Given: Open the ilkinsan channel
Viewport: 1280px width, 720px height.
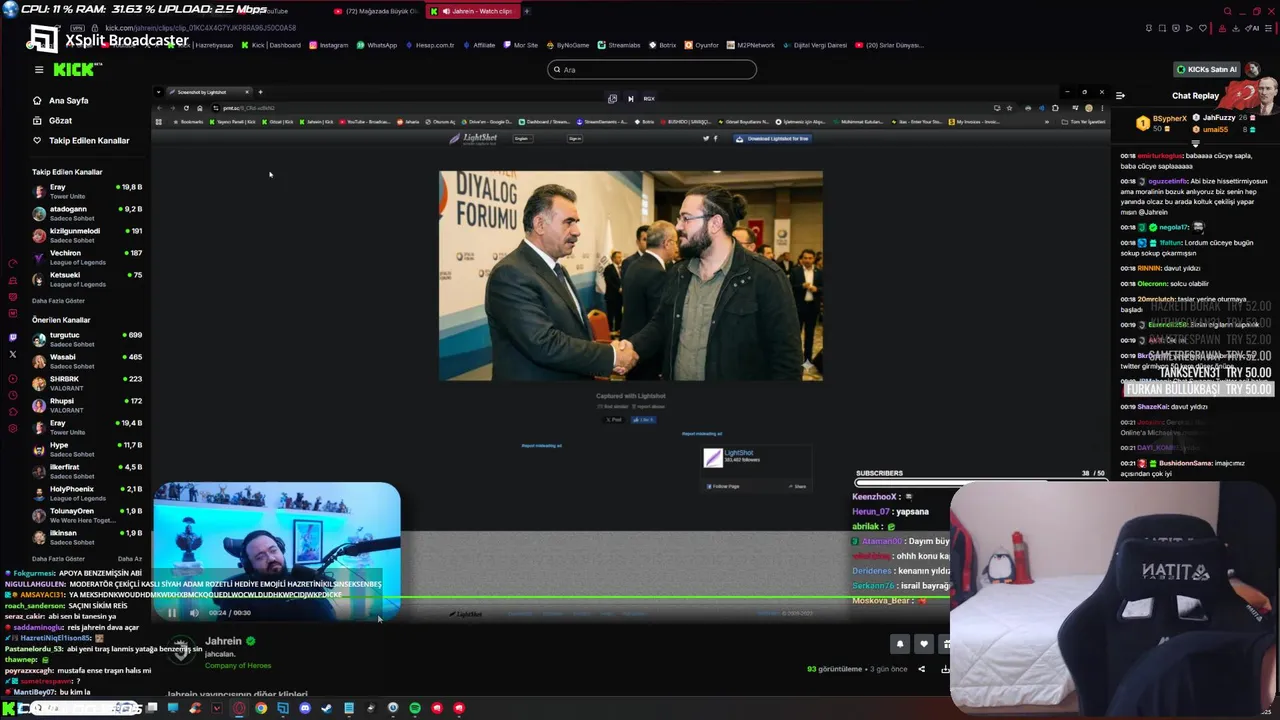Looking at the screenshot, I should [x=87, y=537].
